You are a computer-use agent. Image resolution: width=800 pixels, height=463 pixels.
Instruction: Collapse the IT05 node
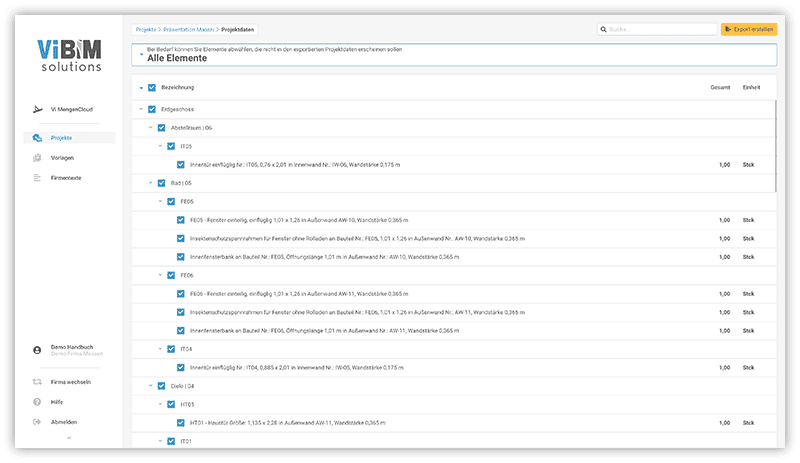(x=160, y=146)
